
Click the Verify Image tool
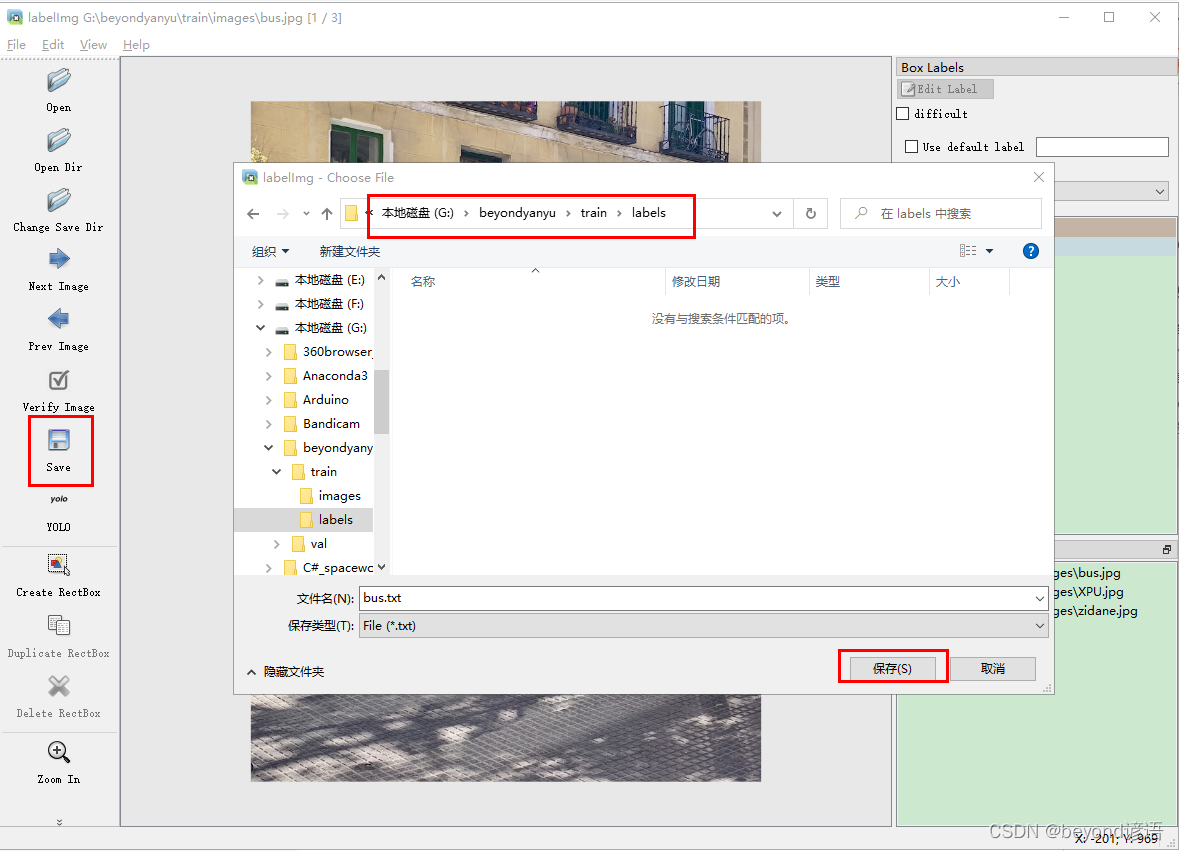[59, 380]
